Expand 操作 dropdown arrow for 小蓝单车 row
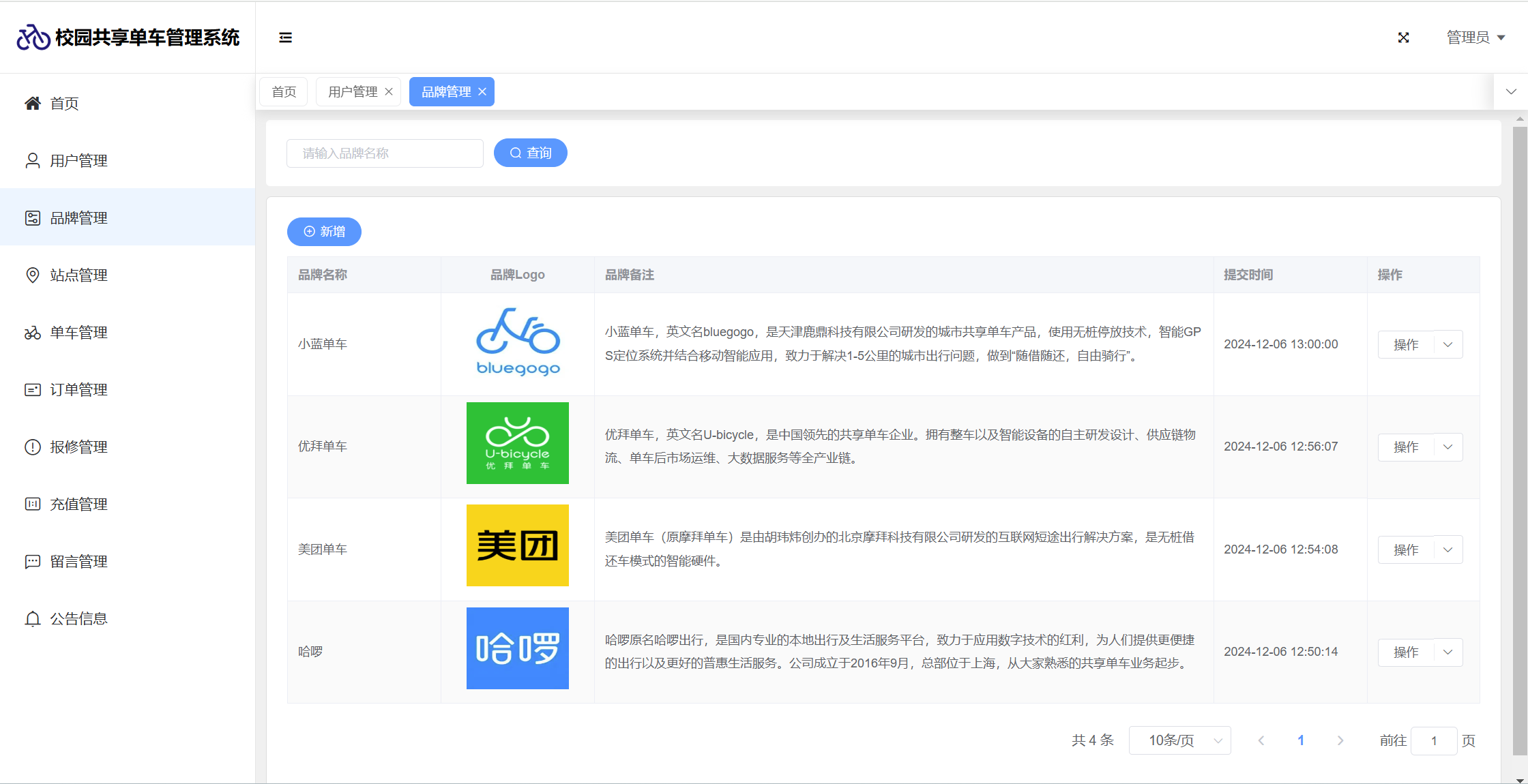Image resolution: width=1528 pixels, height=784 pixels. (x=1448, y=344)
